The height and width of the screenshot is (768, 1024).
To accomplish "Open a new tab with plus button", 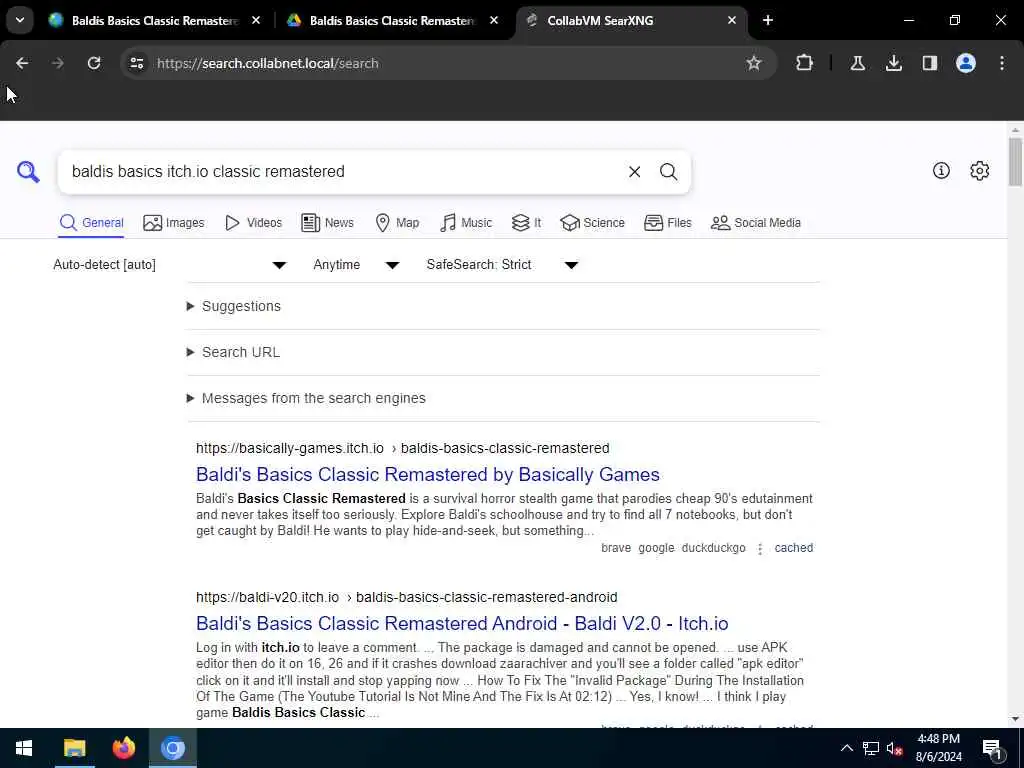I will (x=768, y=20).
